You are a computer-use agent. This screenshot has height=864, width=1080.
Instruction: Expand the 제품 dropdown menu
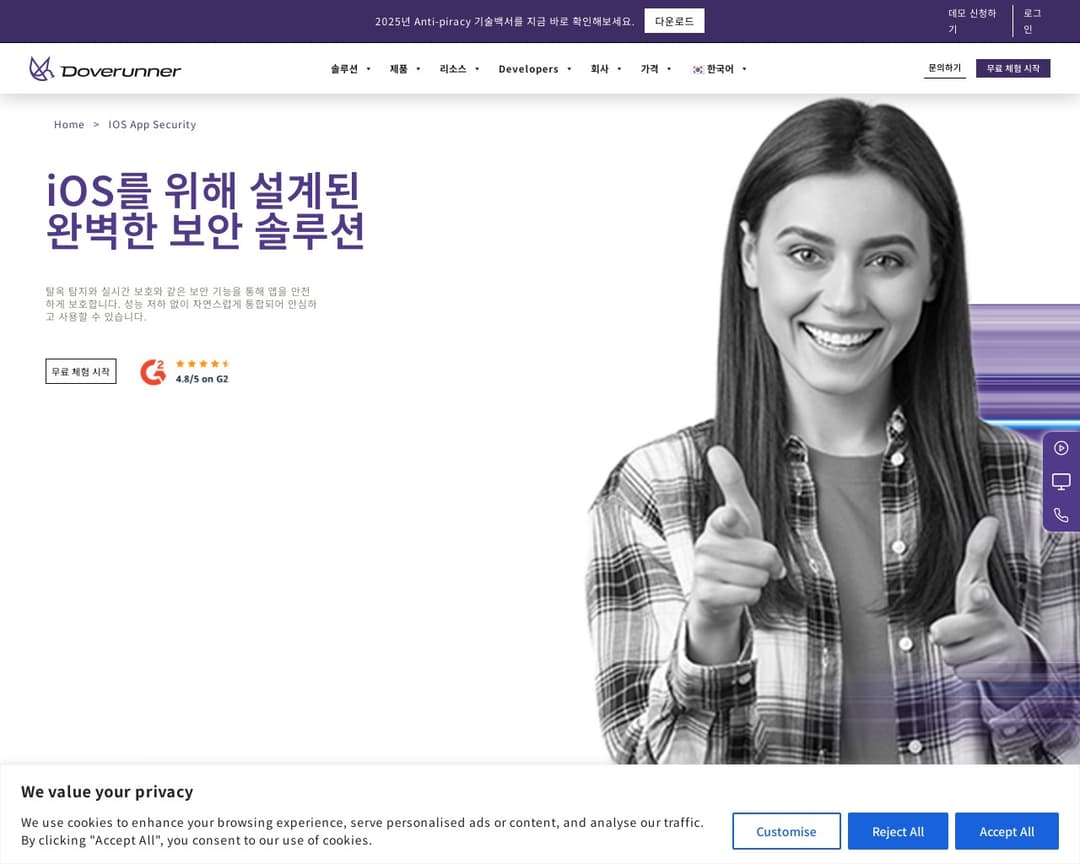pyautogui.click(x=405, y=69)
